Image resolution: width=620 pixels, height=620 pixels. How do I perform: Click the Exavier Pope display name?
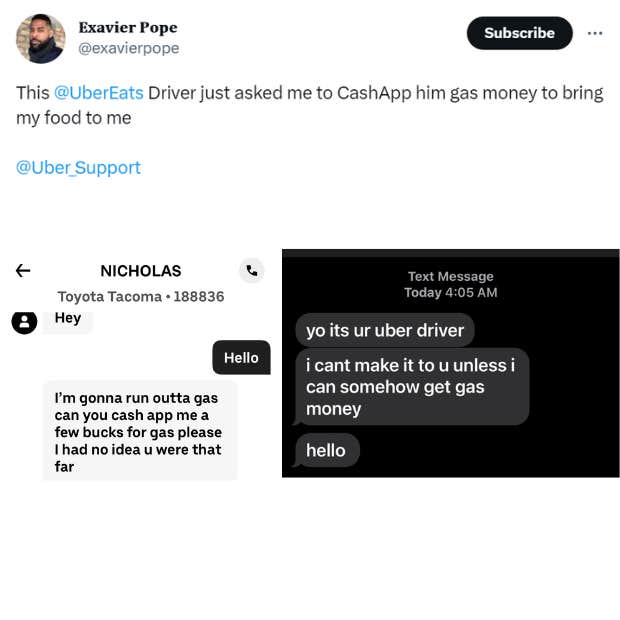[x=127, y=27]
